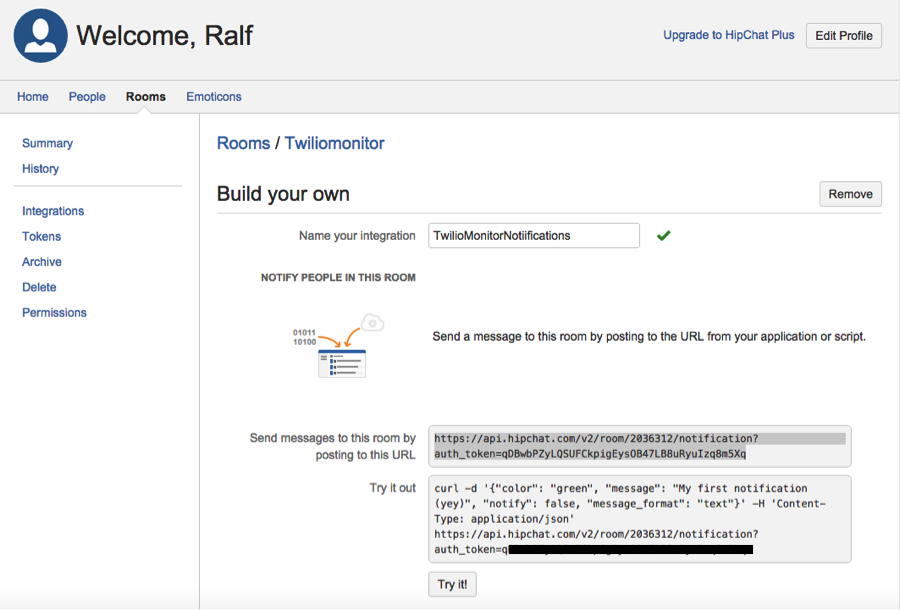Click the Archive sidebar link
Viewport: 900px width, 610px height.
(x=42, y=261)
